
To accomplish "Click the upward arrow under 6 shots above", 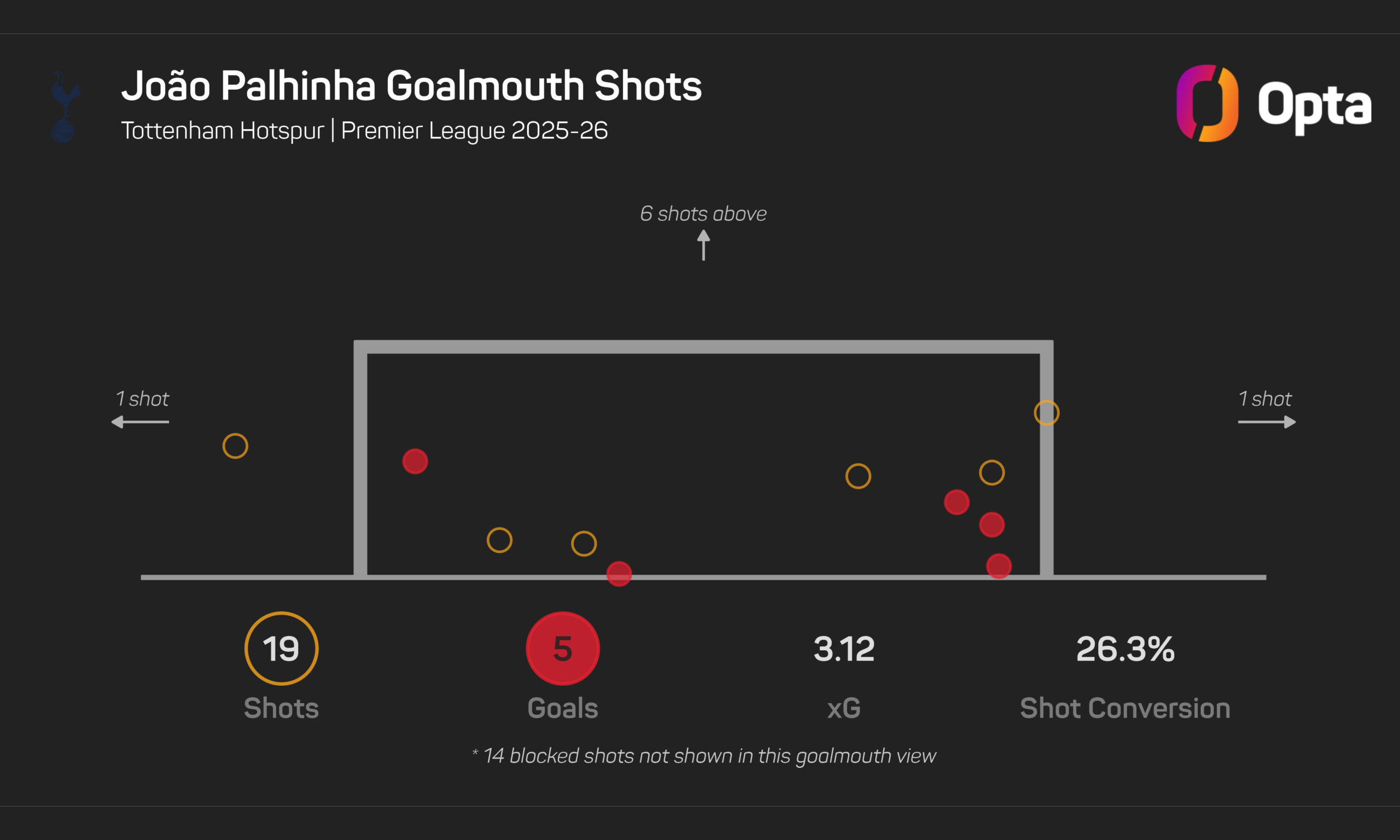I will [703, 244].
